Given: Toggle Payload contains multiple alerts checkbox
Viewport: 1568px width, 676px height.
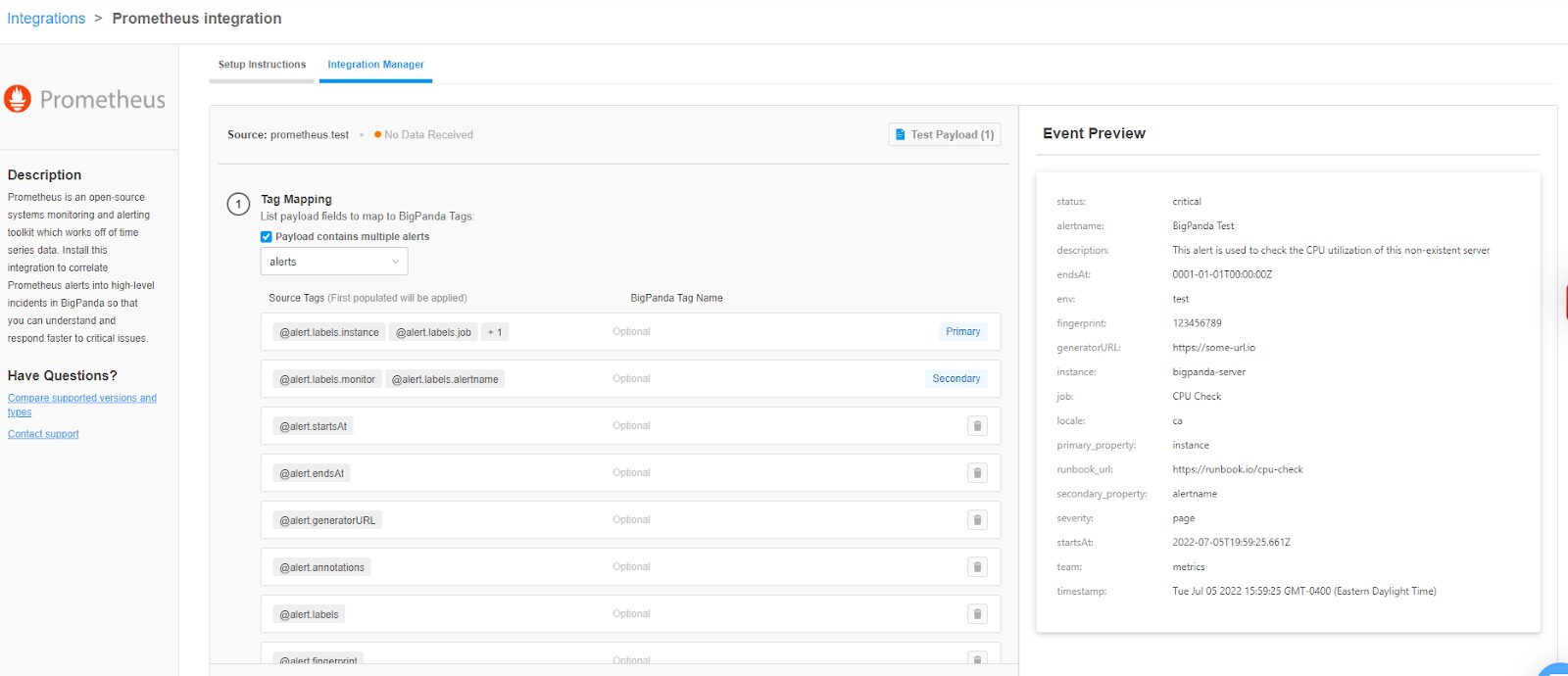Looking at the screenshot, I should [x=266, y=236].
